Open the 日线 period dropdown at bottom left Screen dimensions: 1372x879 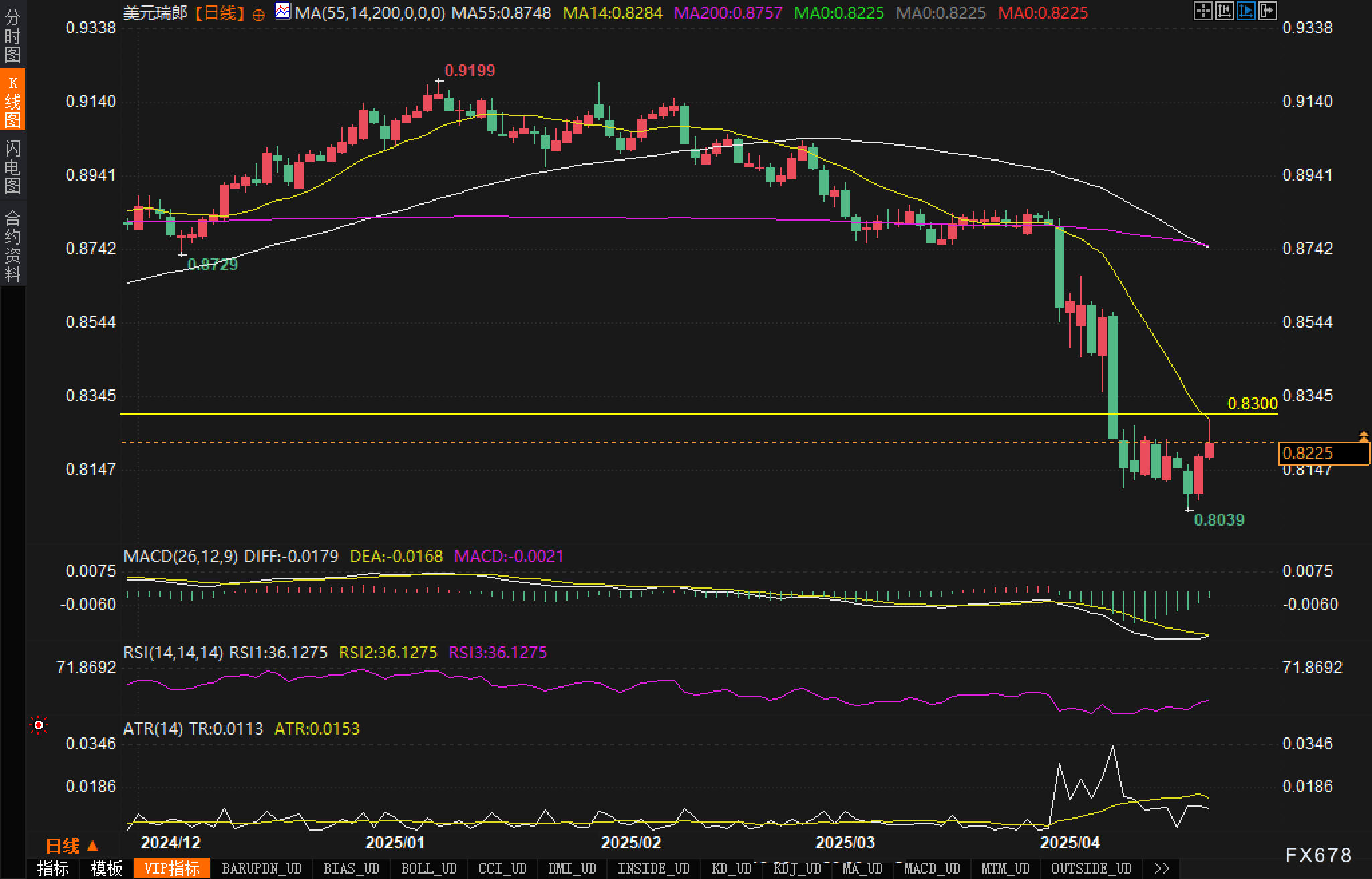coord(72,846)
